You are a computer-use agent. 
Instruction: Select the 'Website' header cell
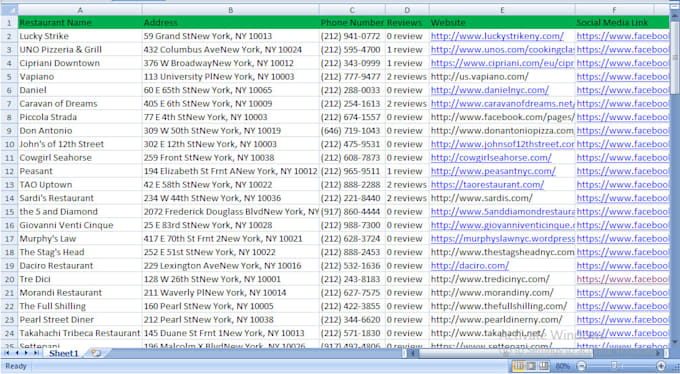pos(502,23)
